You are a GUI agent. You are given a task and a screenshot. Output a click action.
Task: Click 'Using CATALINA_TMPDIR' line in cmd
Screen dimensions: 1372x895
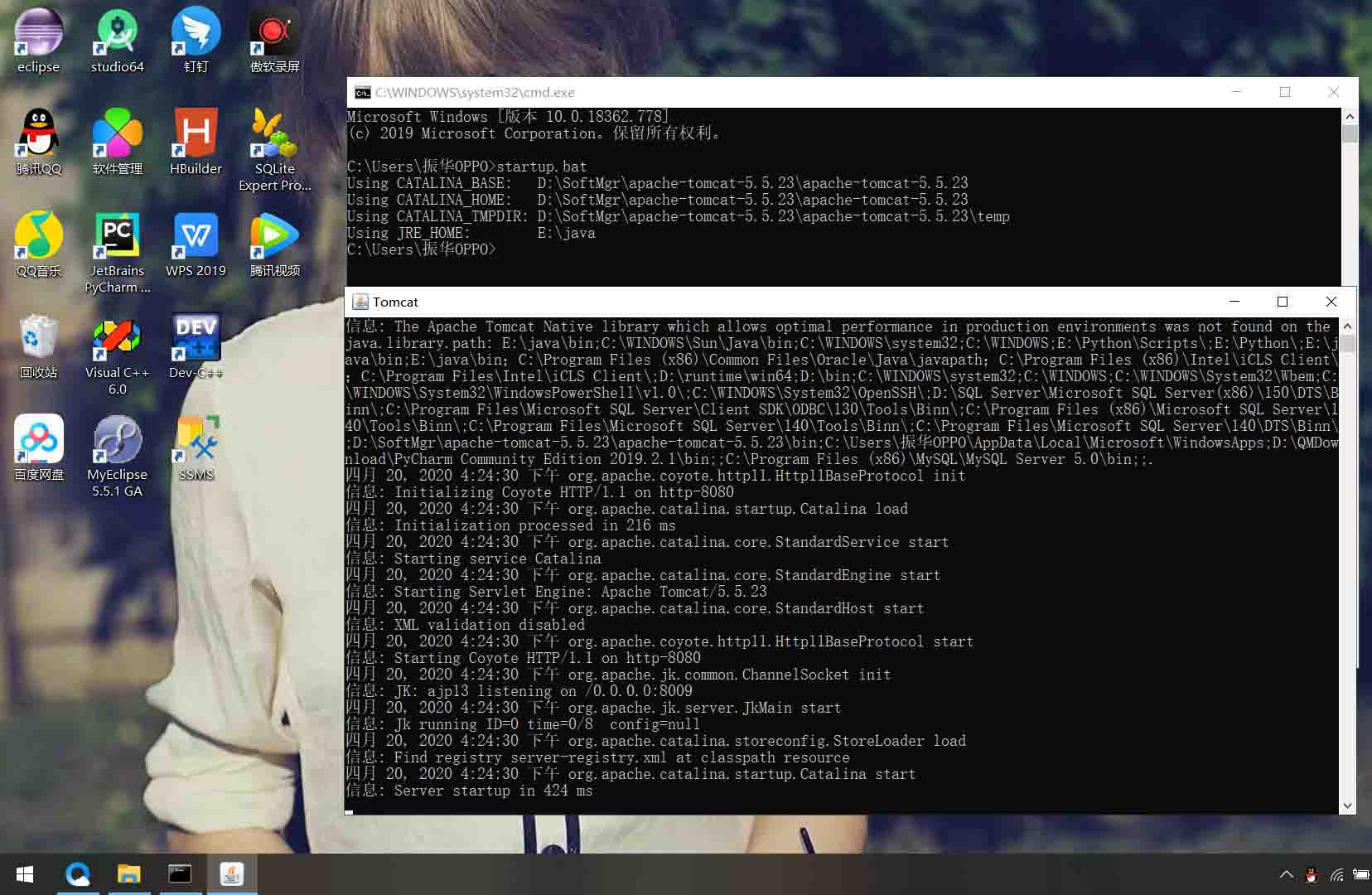point(678,216)
